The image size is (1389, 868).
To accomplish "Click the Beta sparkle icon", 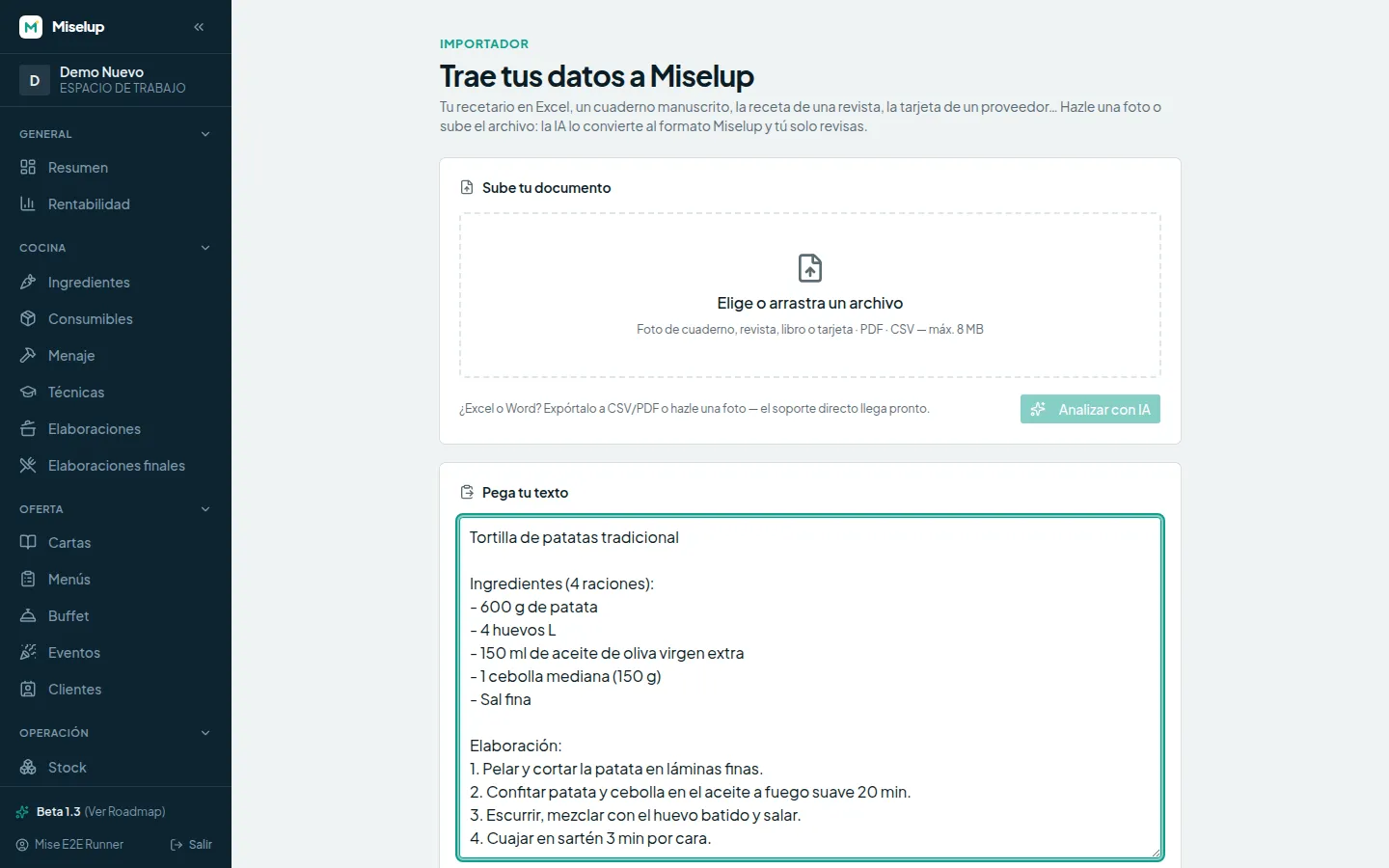I will pos(22,812).
